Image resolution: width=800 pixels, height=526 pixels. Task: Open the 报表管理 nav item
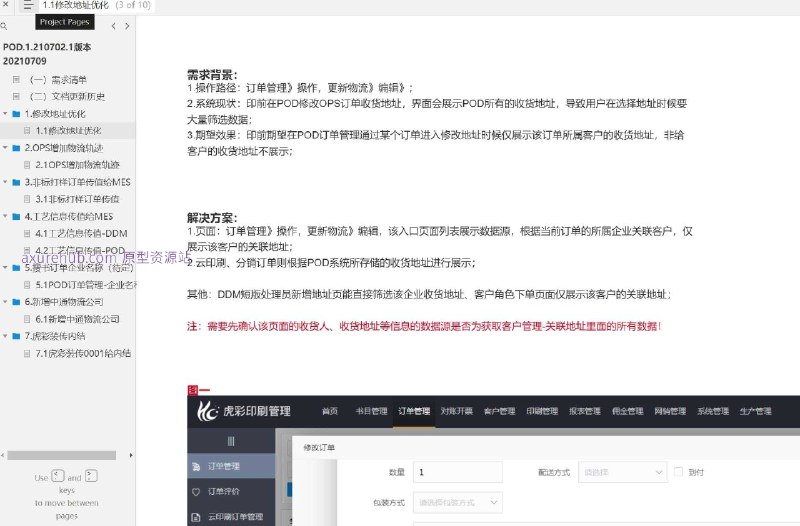[x=585, y=411]
